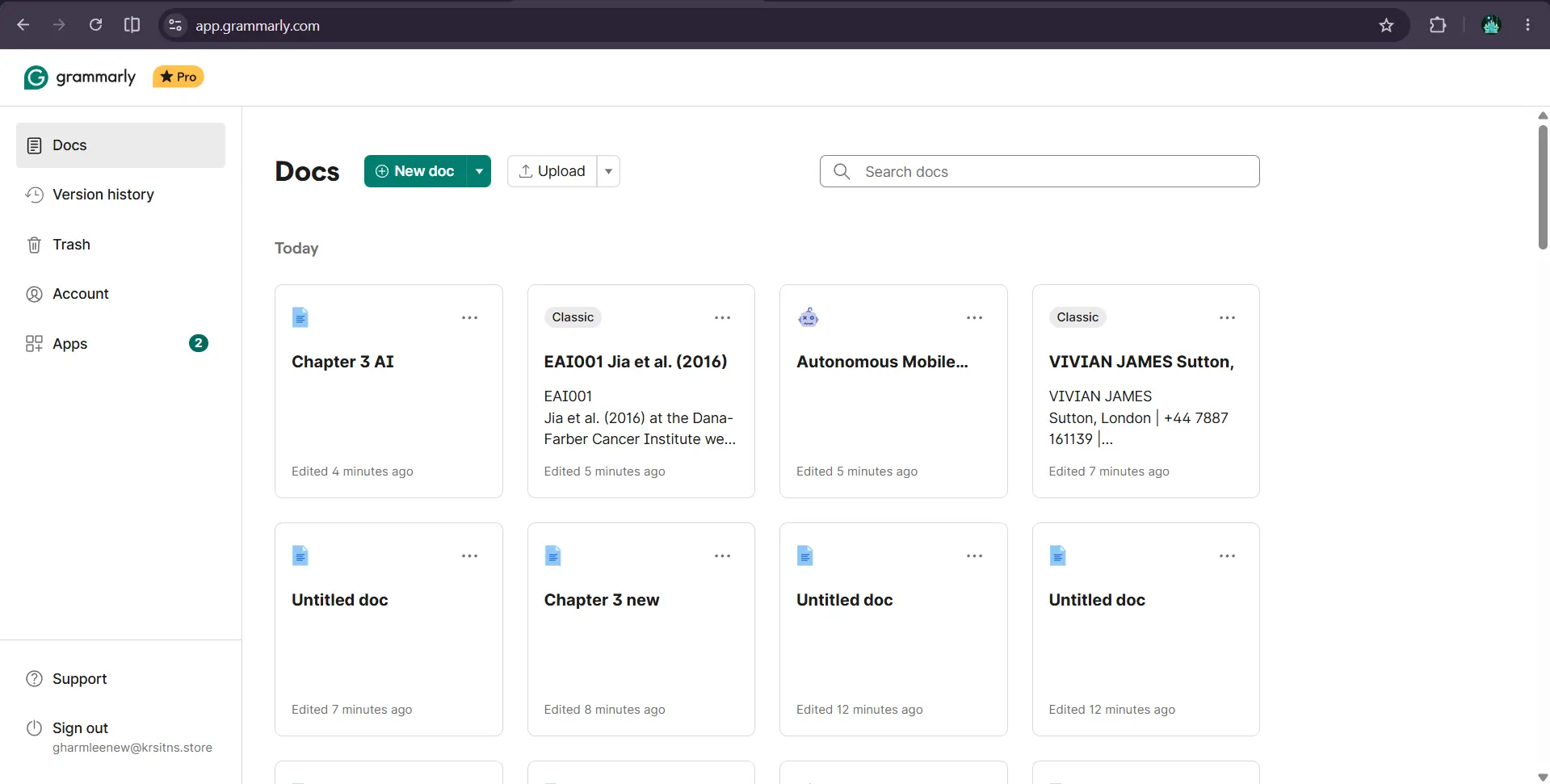Click the Grammarly logo icon
The image size is (1550, 784).
pyautogui.click(x=36, y=78)
